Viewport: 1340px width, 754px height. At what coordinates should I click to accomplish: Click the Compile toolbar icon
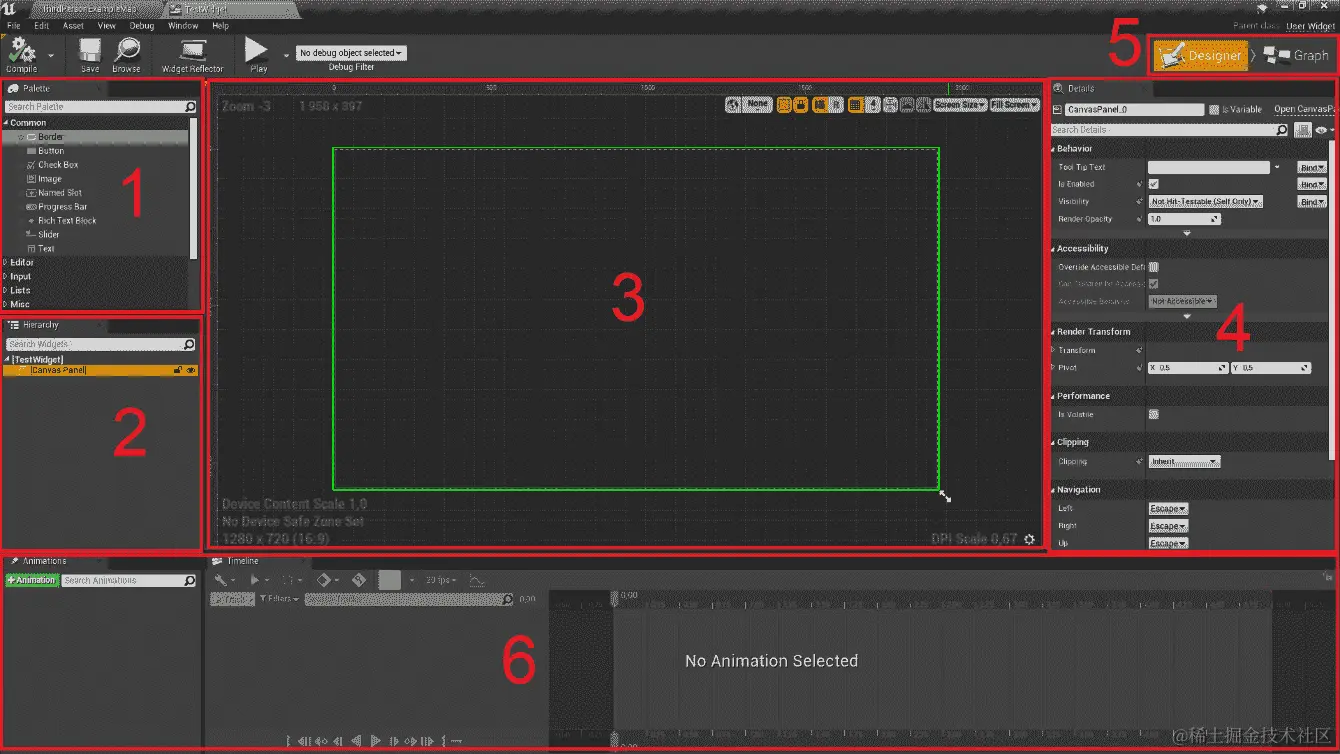tap(22, 50)
